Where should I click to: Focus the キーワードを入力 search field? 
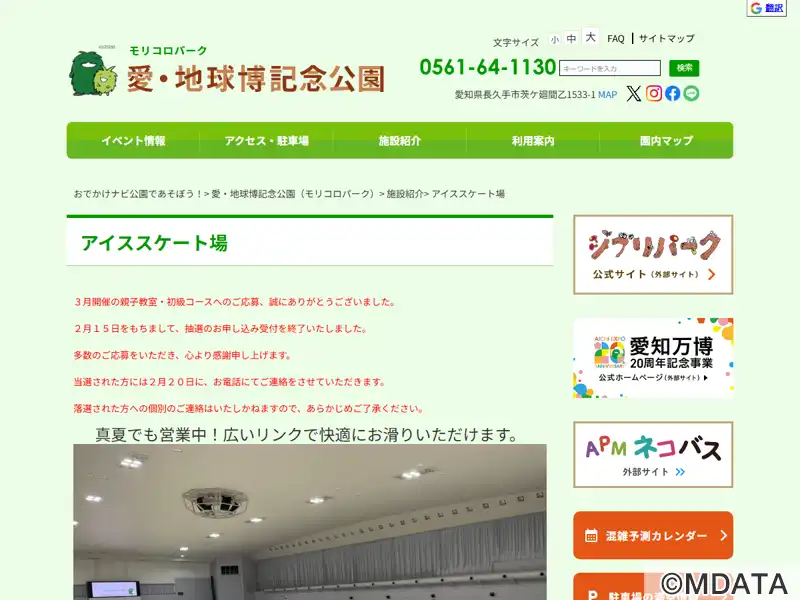pos(610,68)
